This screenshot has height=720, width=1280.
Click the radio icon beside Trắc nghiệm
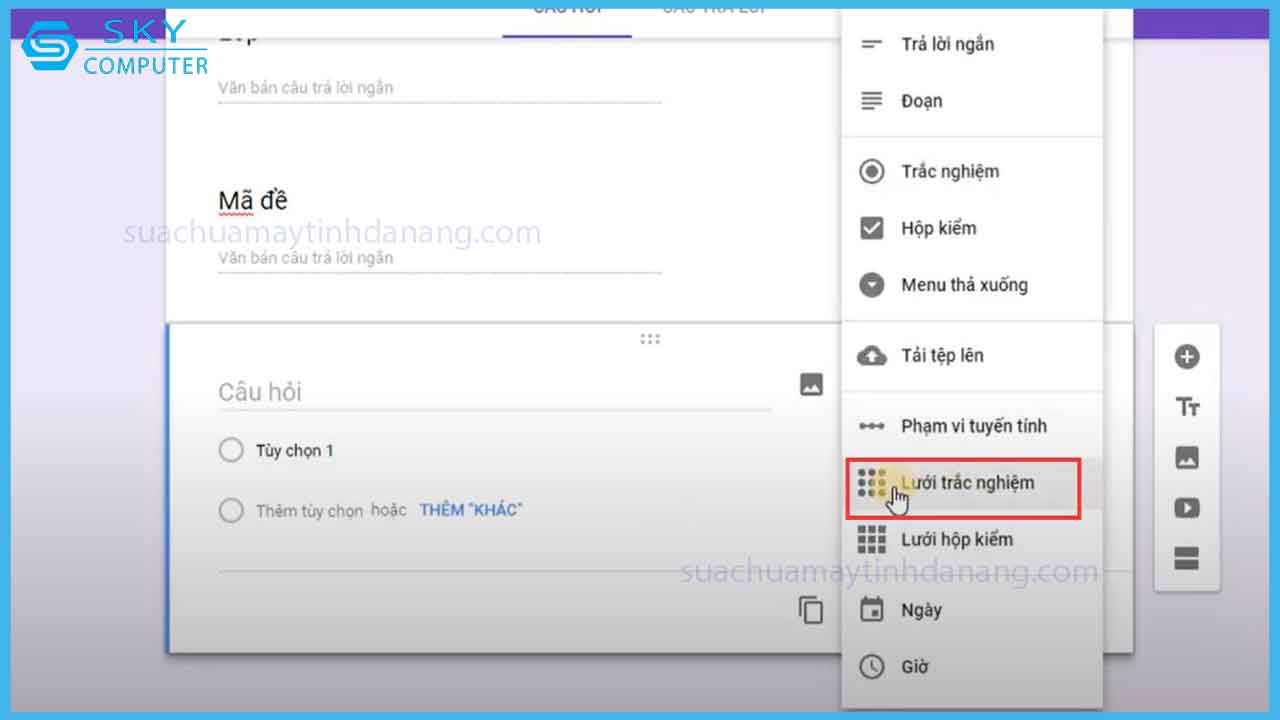pos(872,171)
